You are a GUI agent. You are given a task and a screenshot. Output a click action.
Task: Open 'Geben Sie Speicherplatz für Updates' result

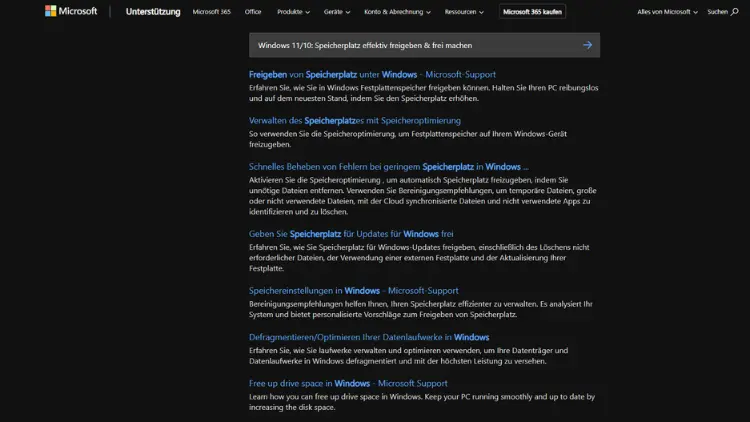click(x=351, y=233)
